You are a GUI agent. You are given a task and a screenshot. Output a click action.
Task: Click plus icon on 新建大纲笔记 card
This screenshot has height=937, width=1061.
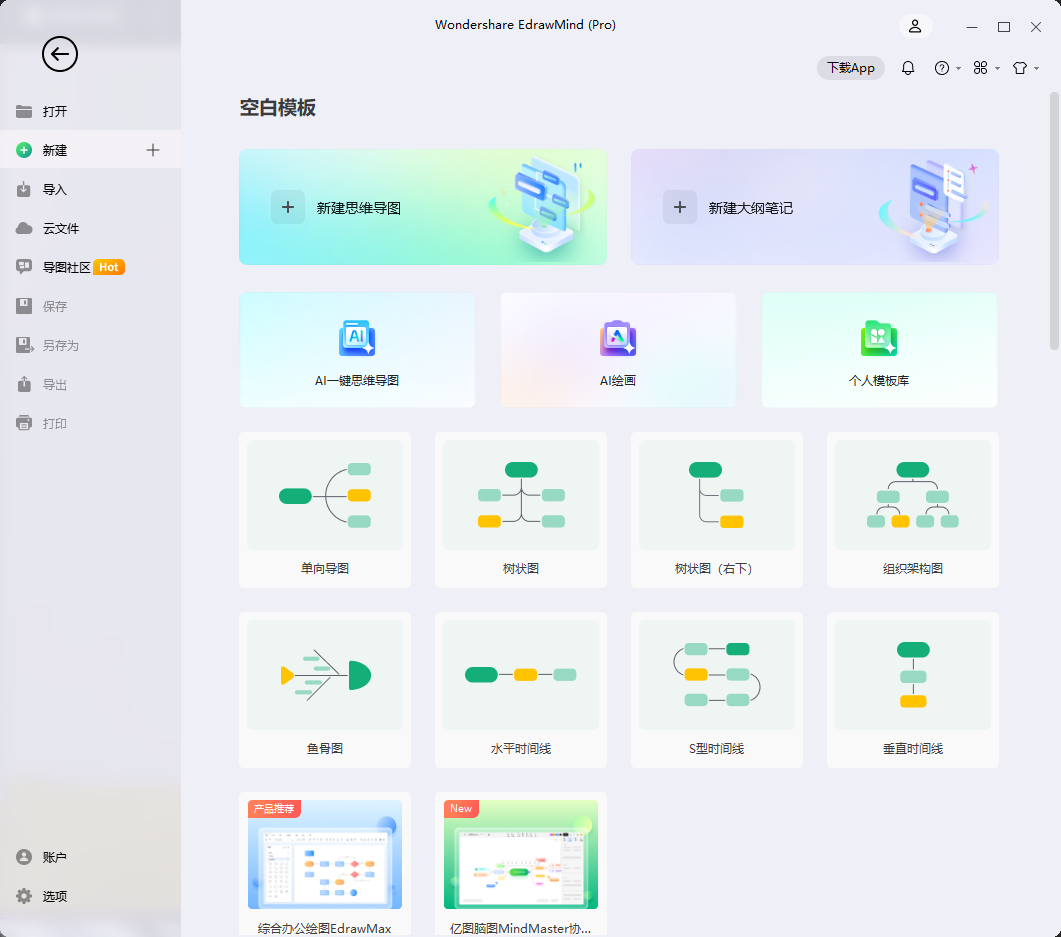[680, 207]
